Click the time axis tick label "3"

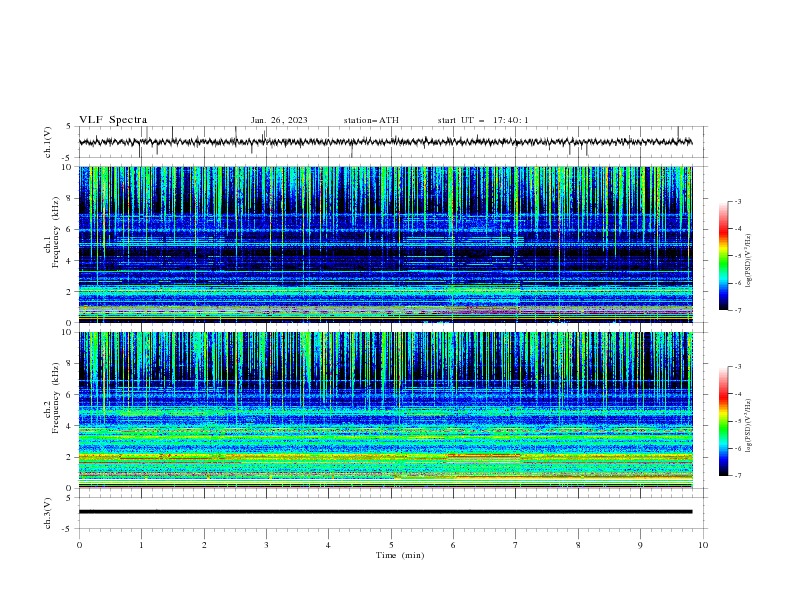(266, 545)
